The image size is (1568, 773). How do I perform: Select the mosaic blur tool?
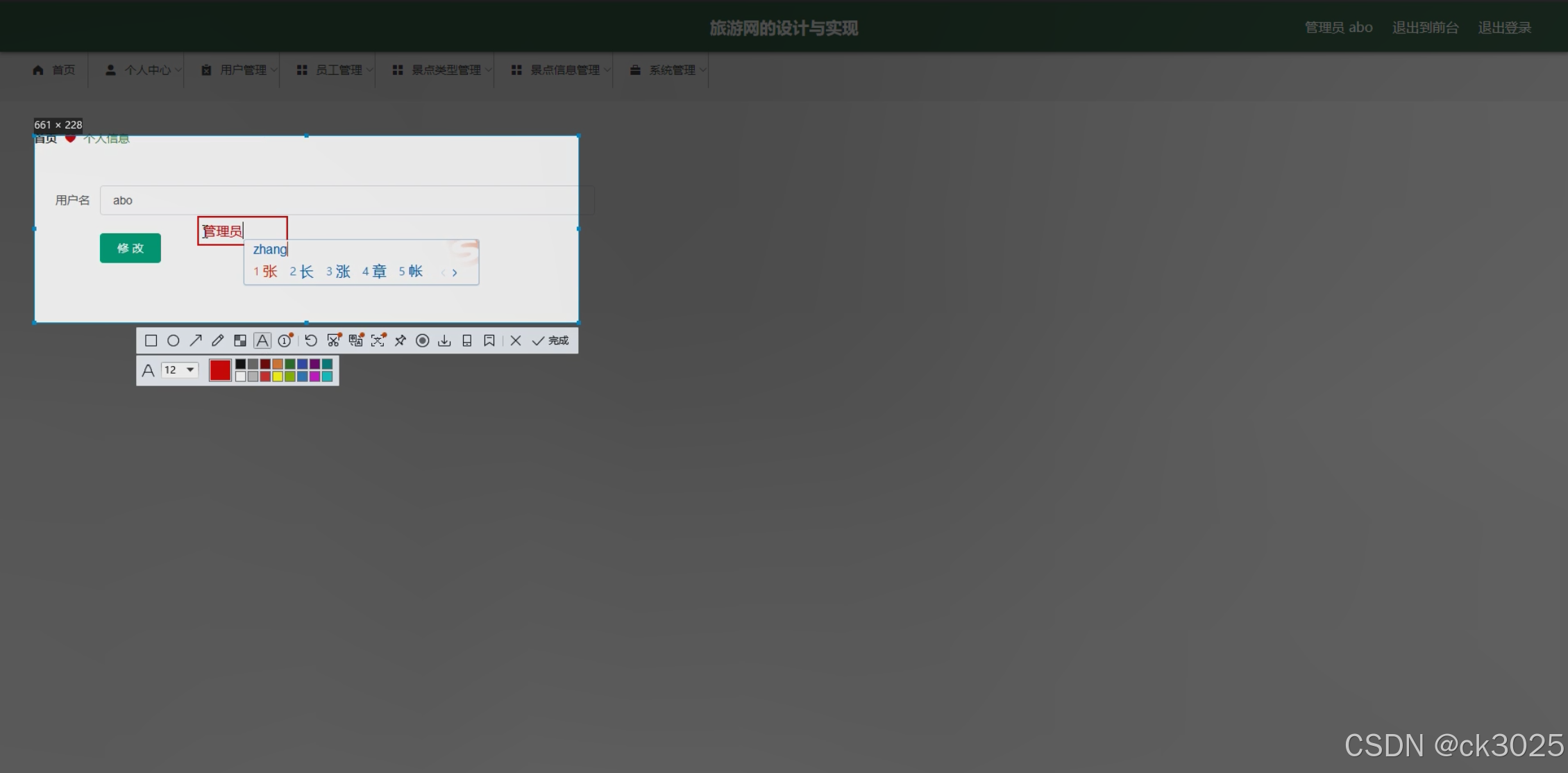[240, 340]
